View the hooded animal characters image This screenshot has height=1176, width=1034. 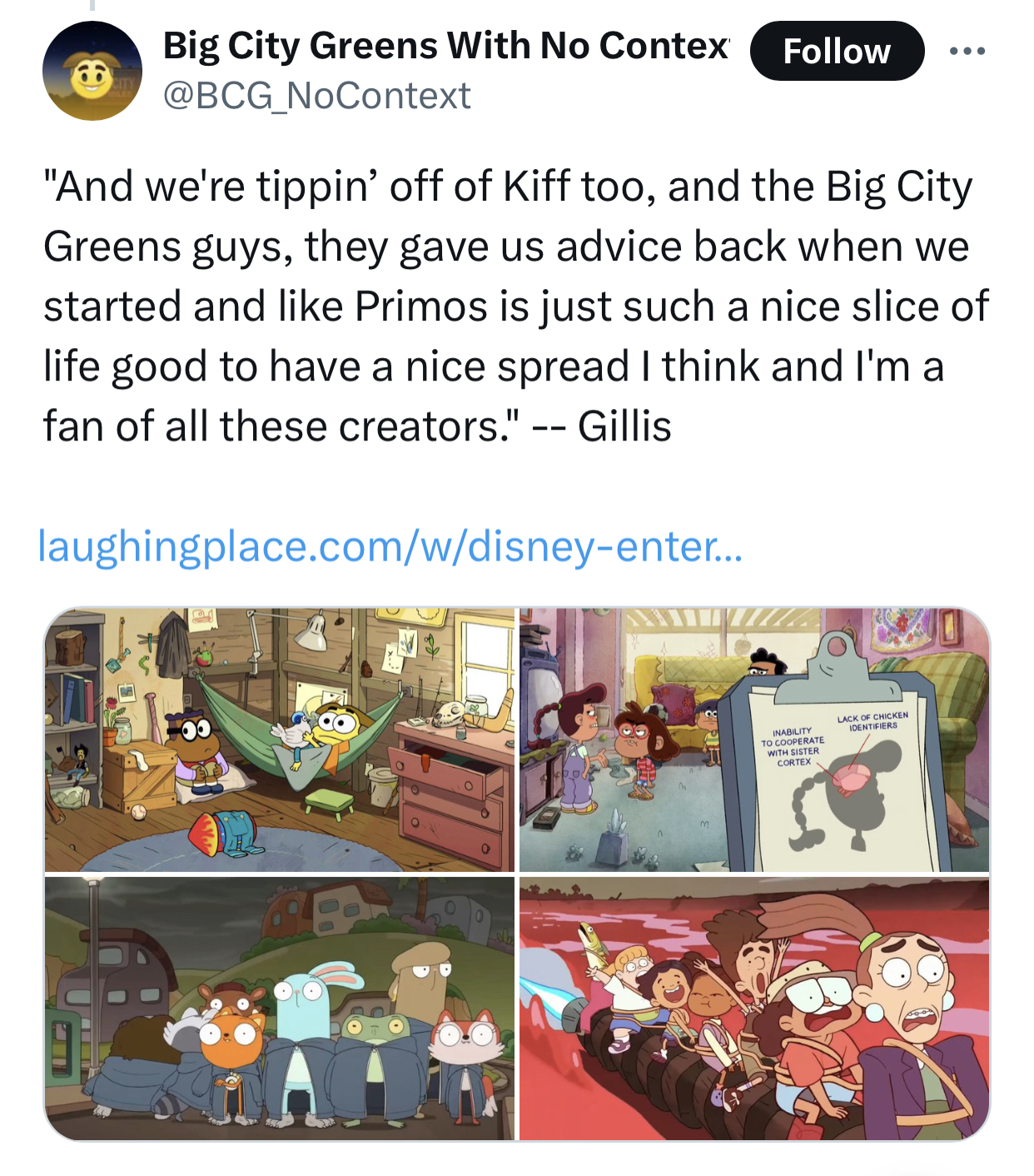coord(280,1008)
